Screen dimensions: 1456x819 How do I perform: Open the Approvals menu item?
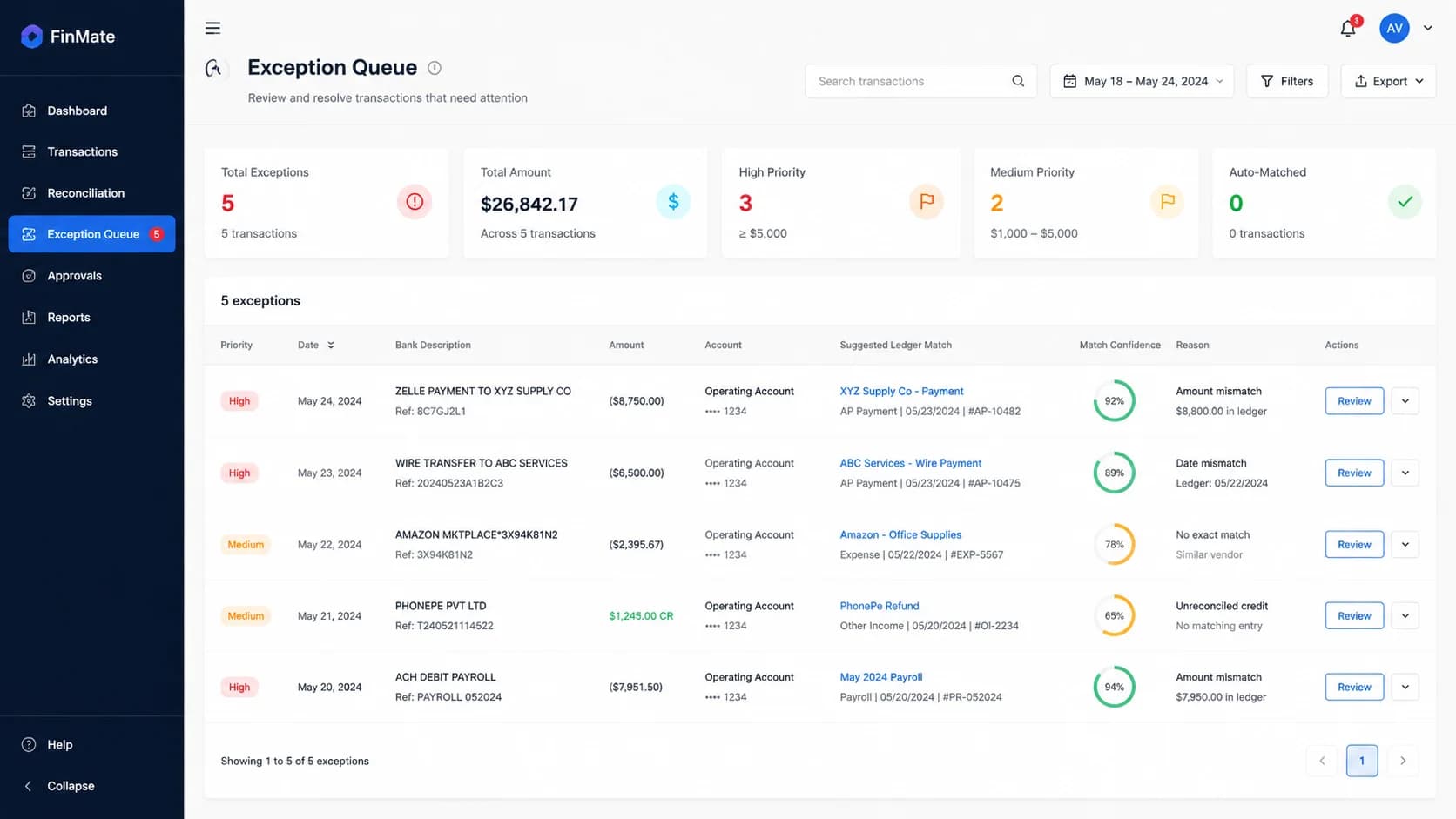(91, 276)
